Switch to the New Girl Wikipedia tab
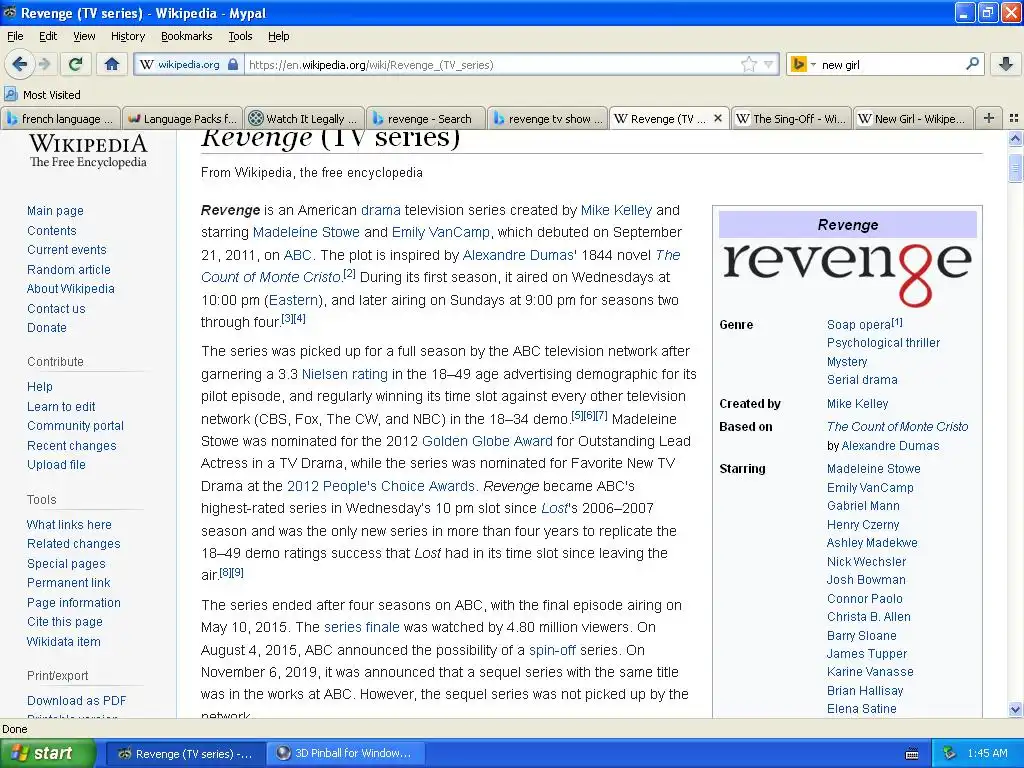 point(912,119)
